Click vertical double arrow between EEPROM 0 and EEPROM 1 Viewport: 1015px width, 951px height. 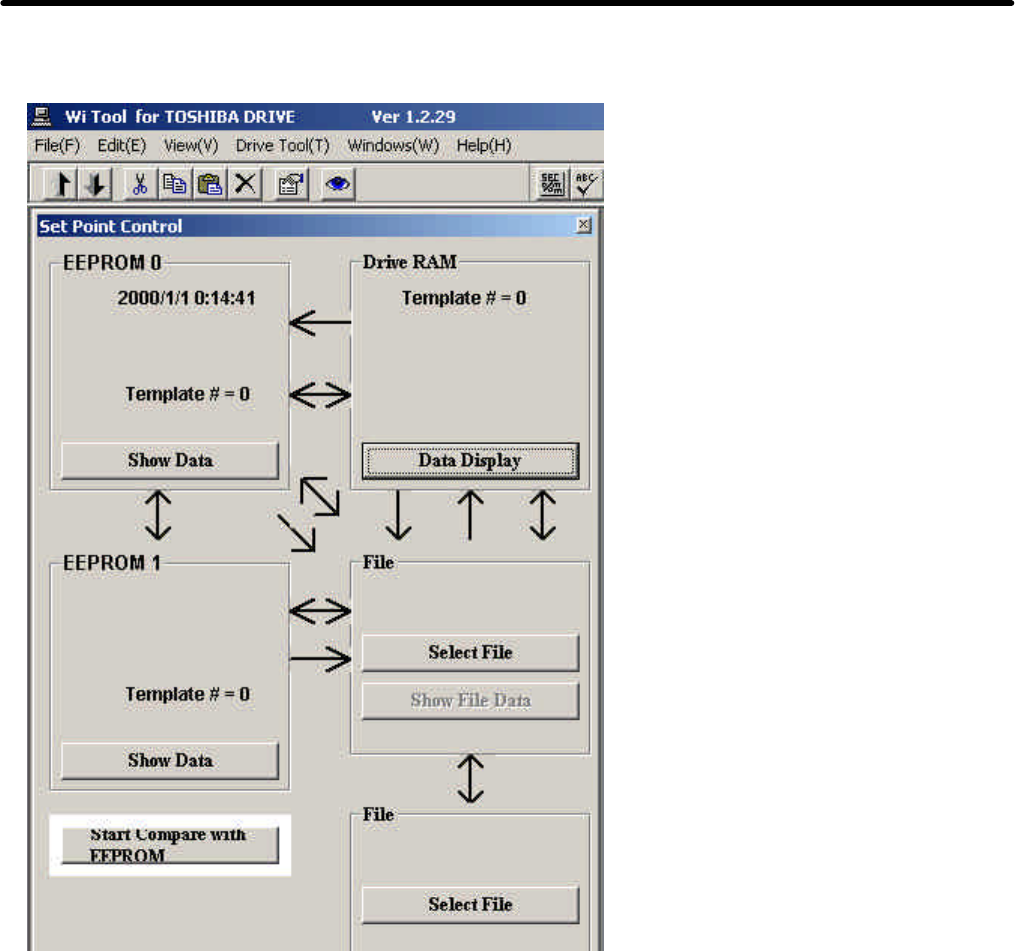tap(158, 515)
